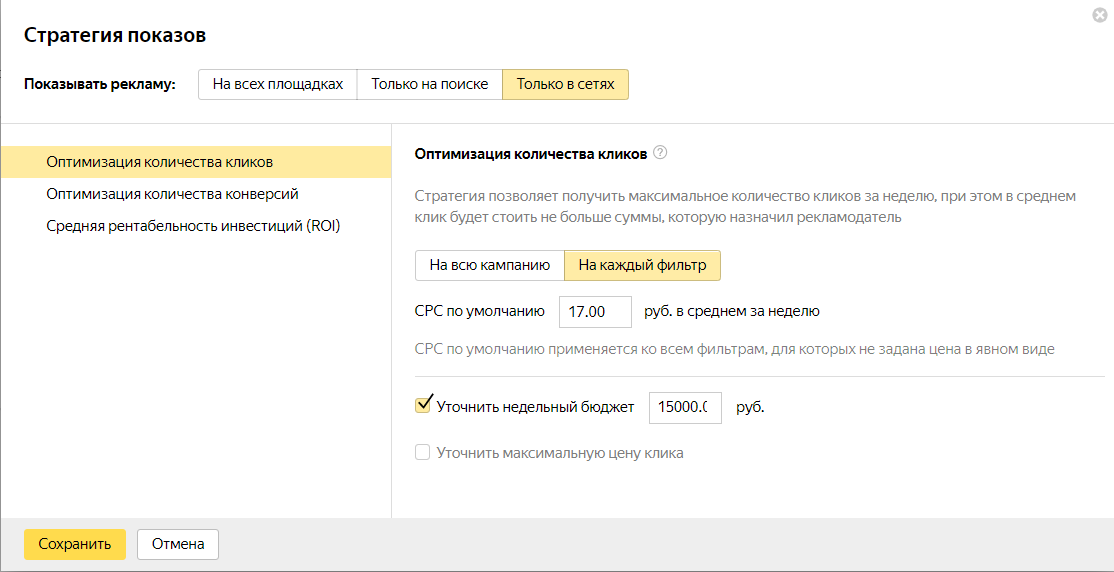Image resolution: width=1114 pixels, height=572 pixels.
Task: Uncheck the Уточнить недельный бюджет checkbox
Action: point(423,406)
